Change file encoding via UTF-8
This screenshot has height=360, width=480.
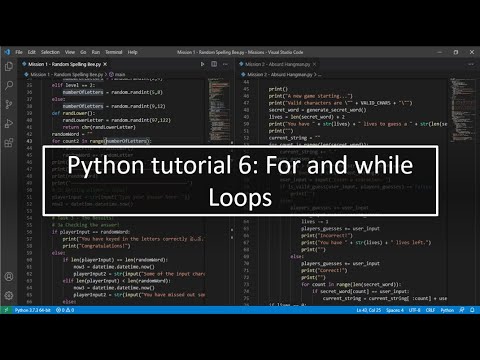415,310
